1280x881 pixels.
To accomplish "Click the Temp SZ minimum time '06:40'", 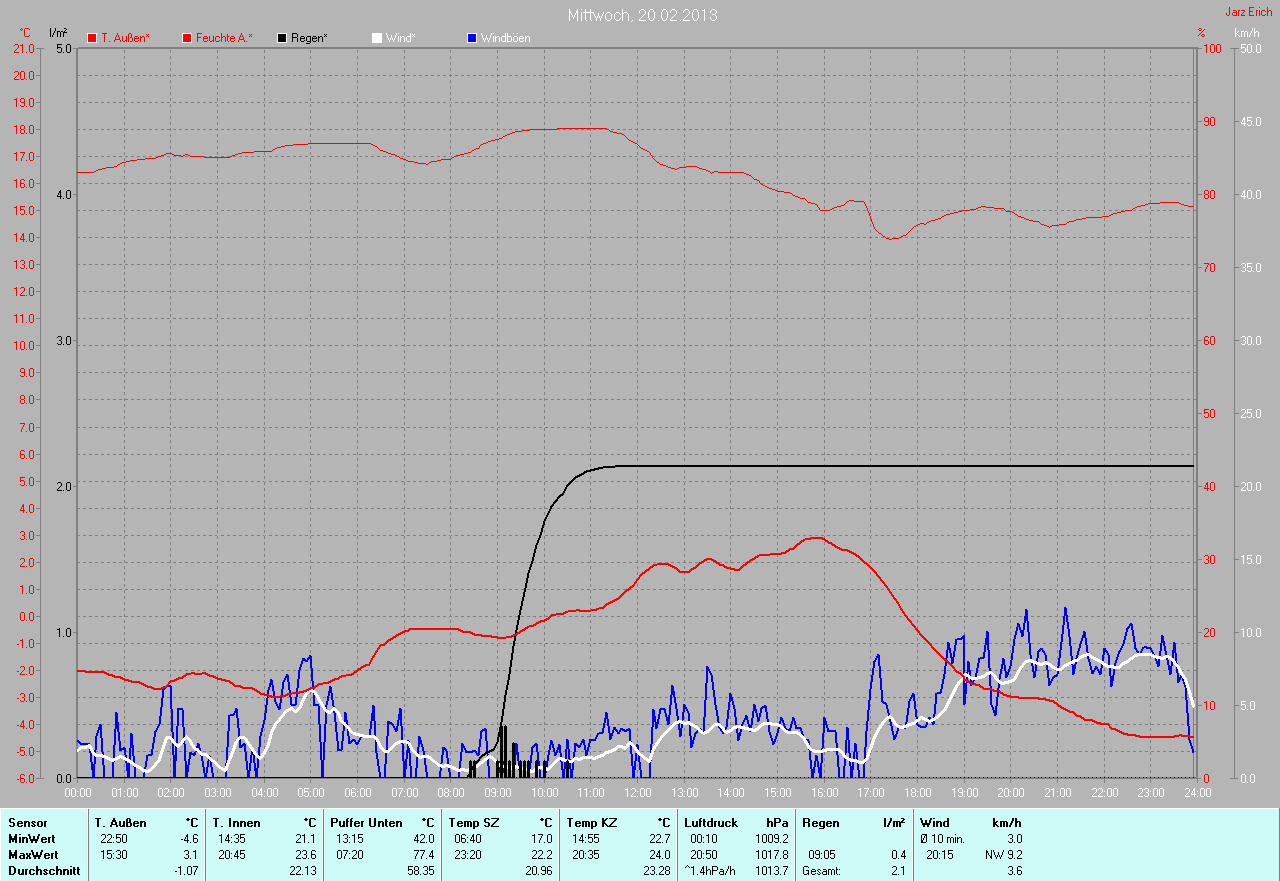I will coord(468,839).
